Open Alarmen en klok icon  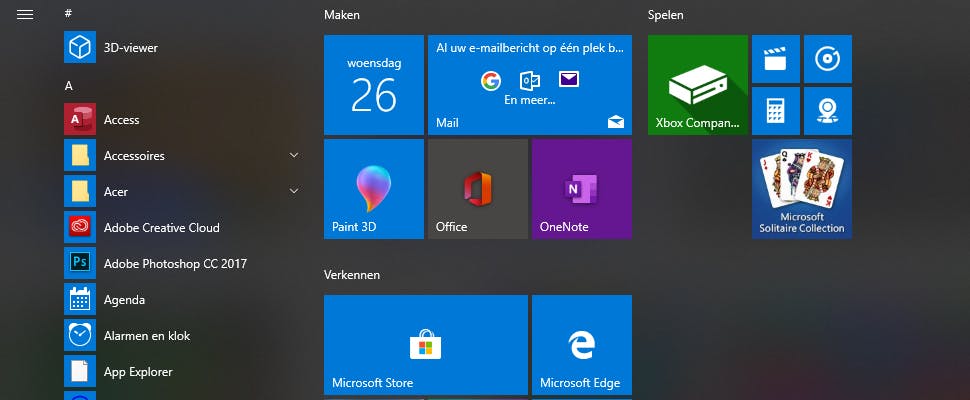click(x=80, y=336)
